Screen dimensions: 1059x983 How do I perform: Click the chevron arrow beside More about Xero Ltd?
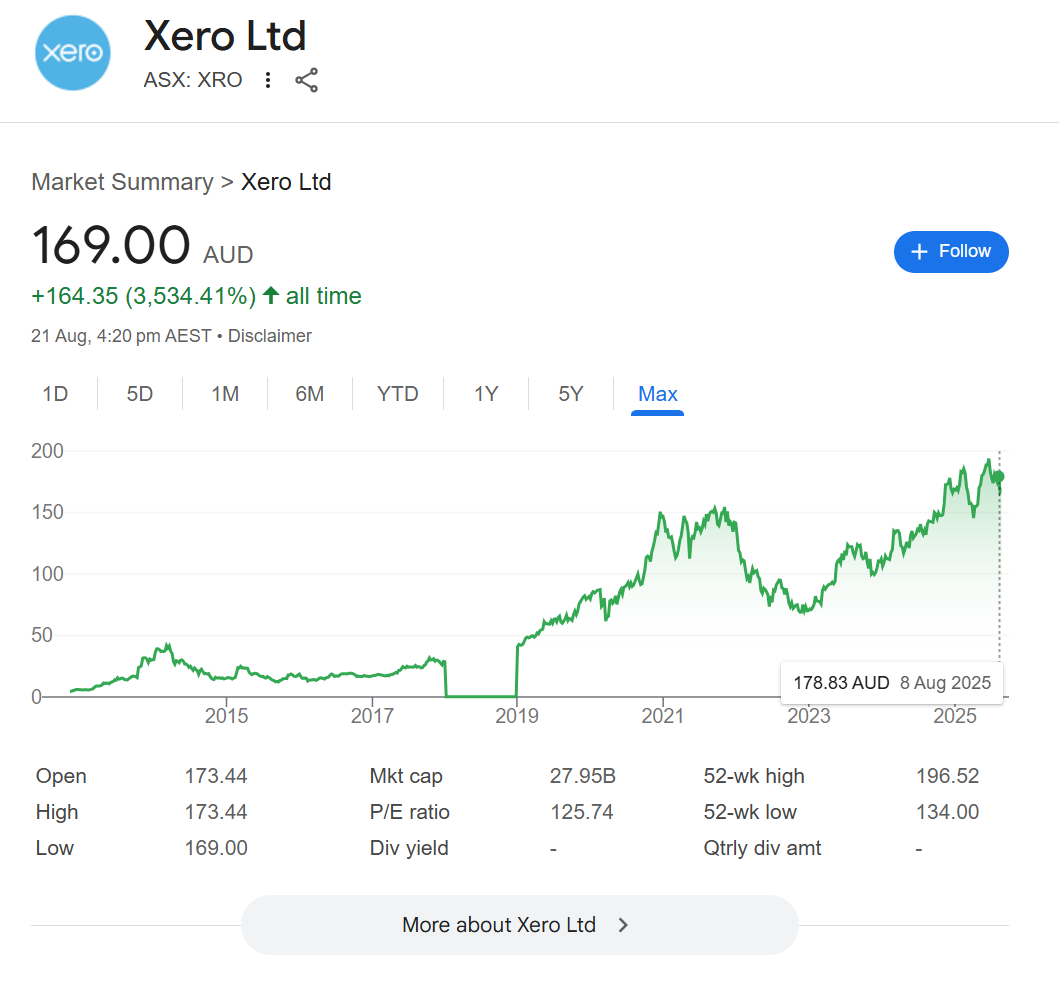pyautogui.click(x=623, y=925)
